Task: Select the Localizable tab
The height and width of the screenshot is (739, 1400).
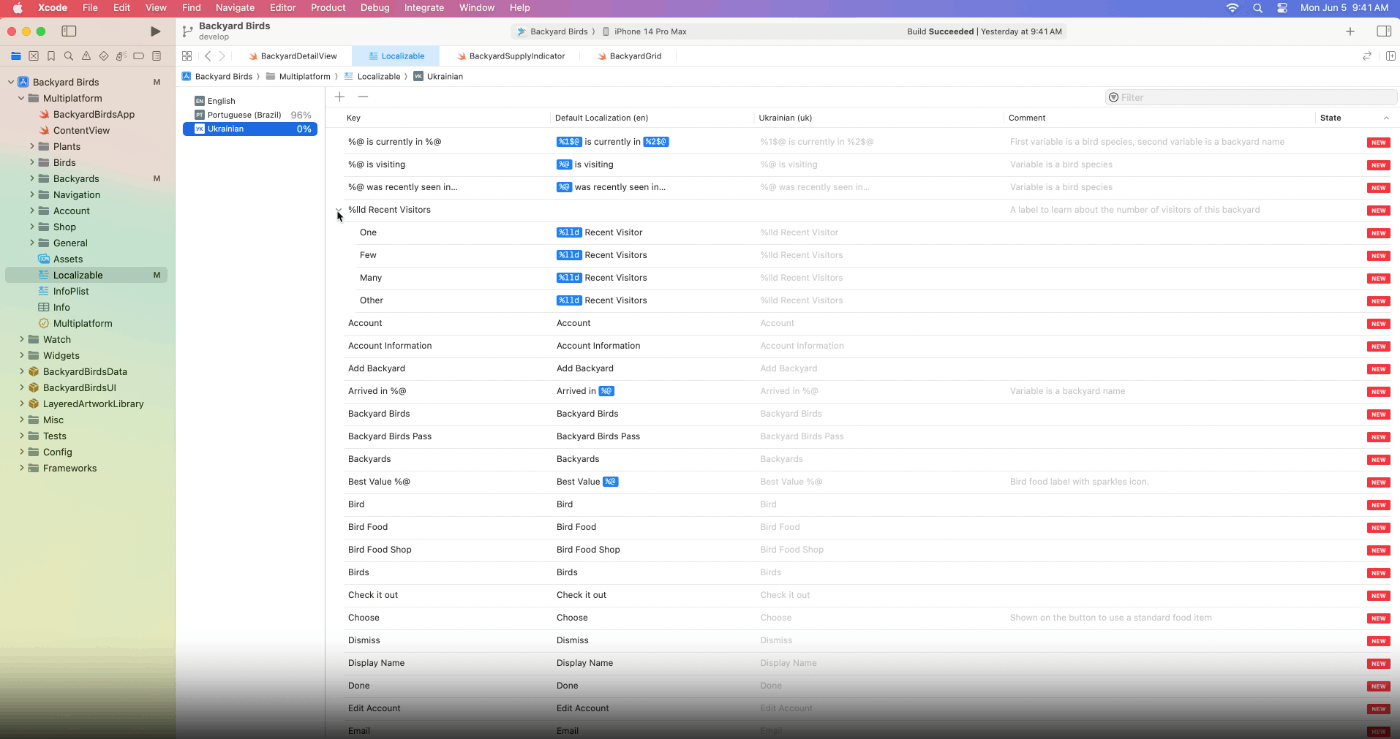Action: 396,56
